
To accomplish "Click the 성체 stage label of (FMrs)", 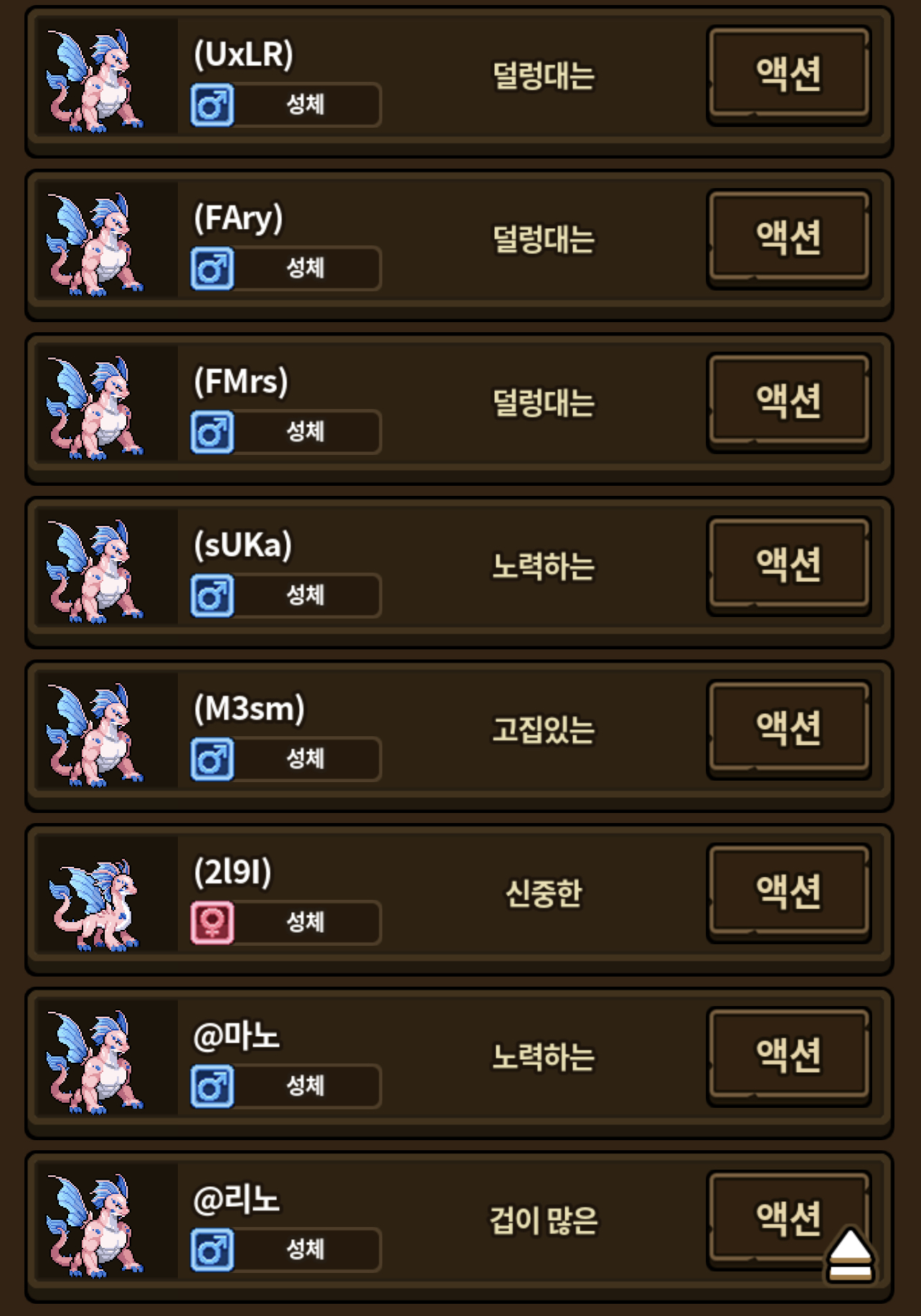I will (x=306, y=432).
